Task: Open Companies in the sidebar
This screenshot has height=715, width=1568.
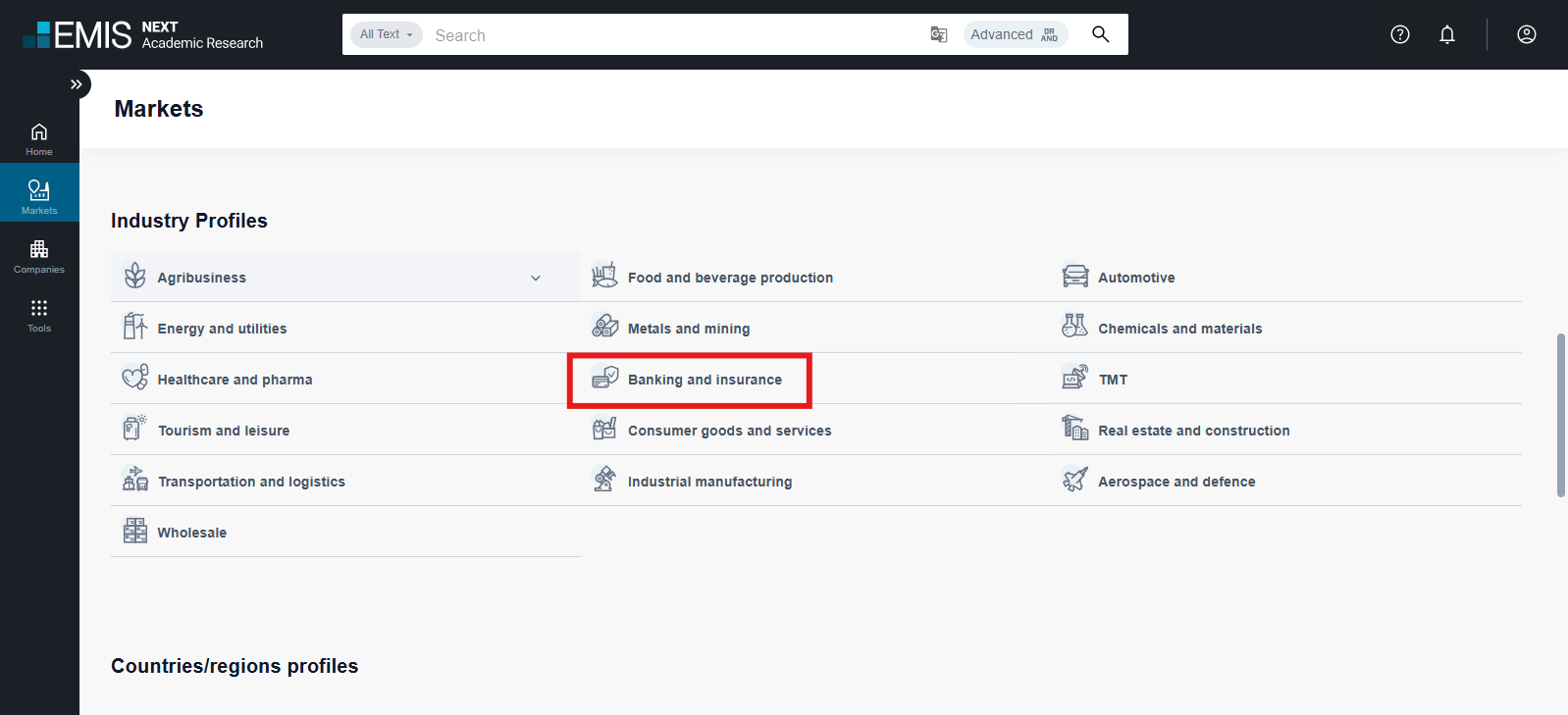Action: coord(39,256)
